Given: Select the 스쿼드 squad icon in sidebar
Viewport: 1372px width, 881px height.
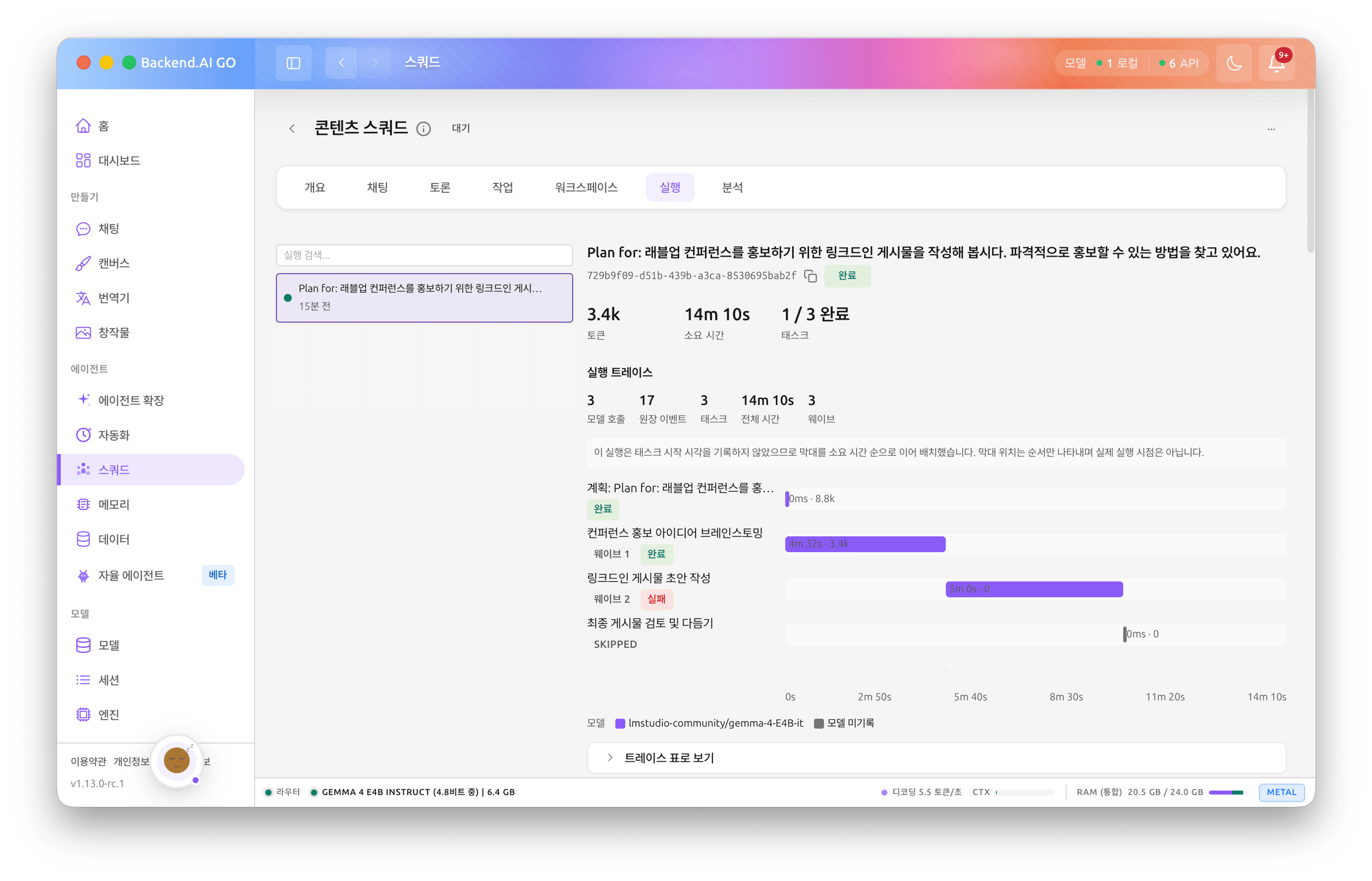Looking at the screenshot, I should pos(84,470).
